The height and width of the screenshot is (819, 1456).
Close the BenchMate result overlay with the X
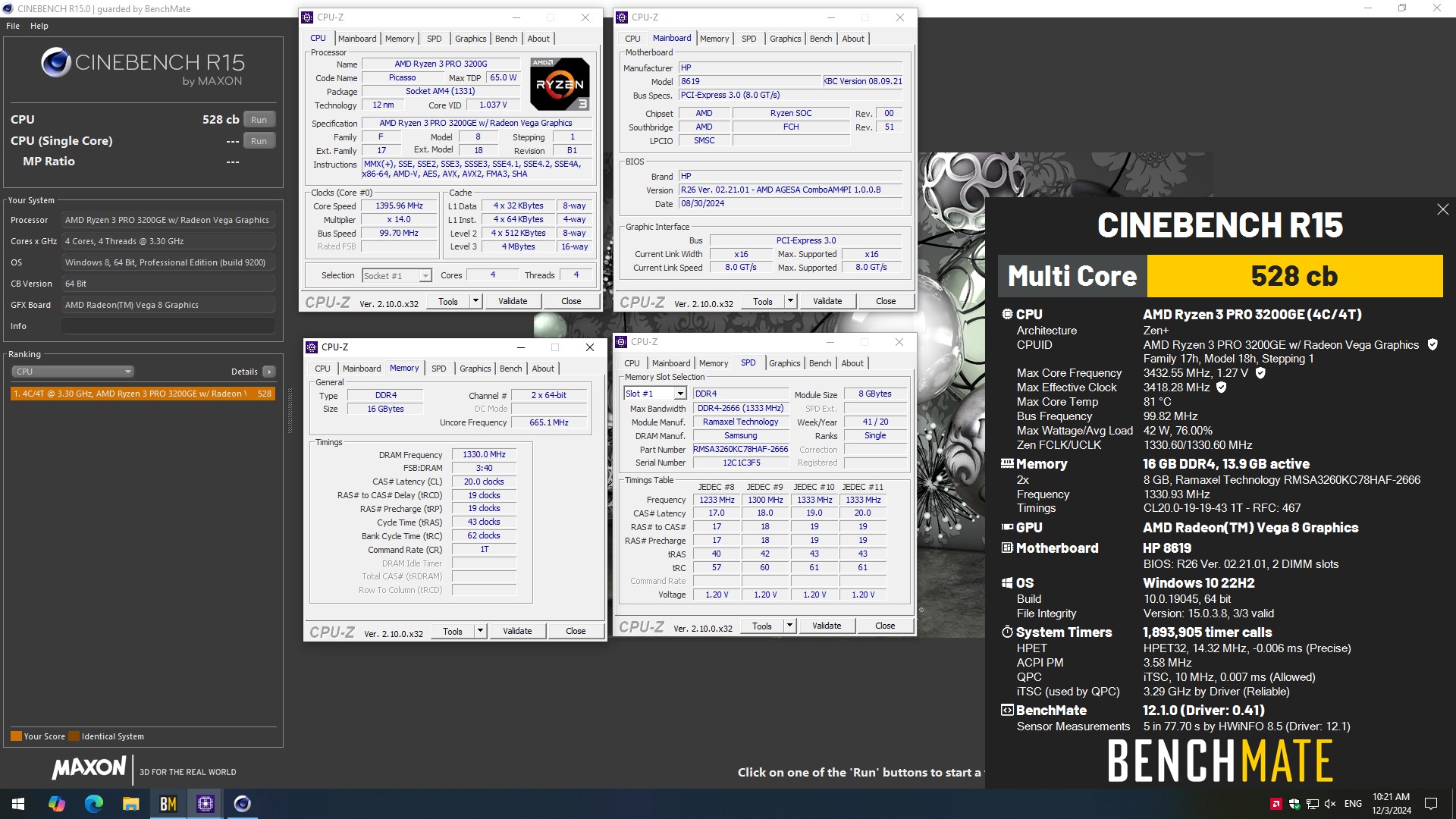[x=1442, y=209]
